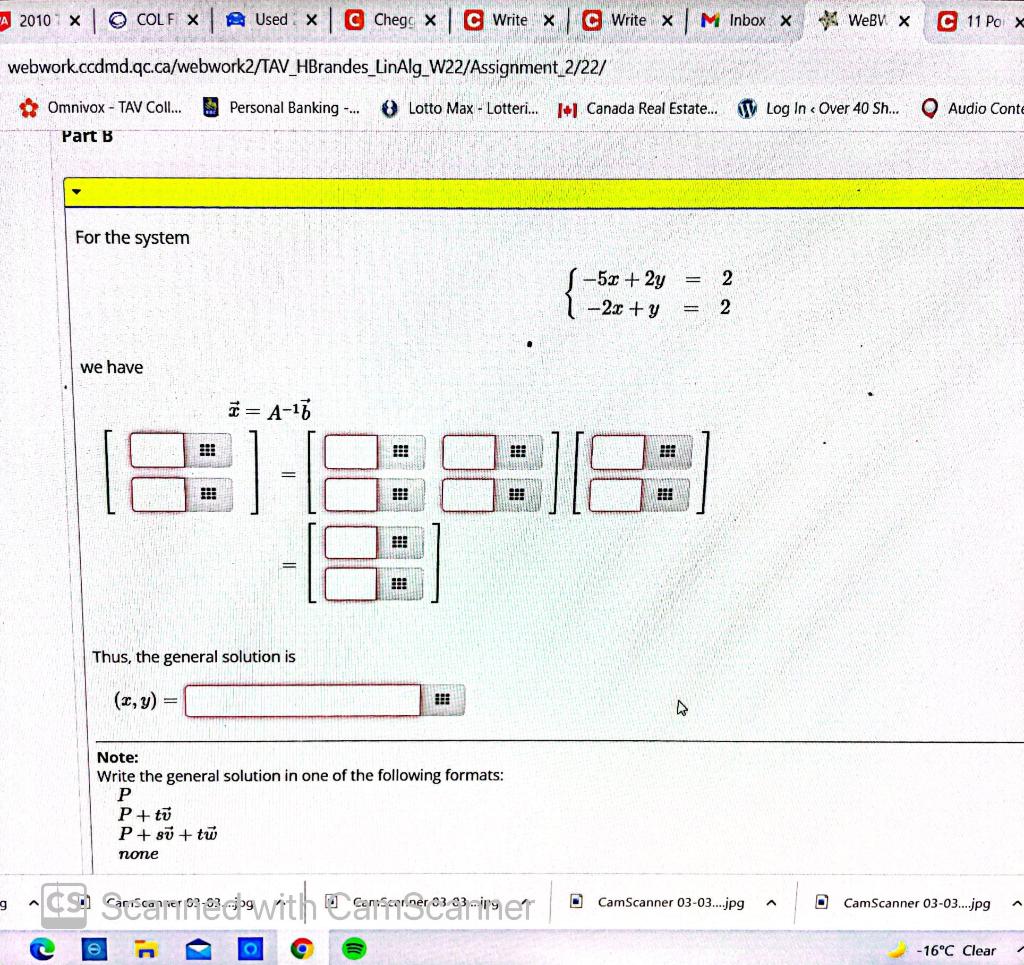Open the grid editor for the bottom result vector entry

pos(400,584)
